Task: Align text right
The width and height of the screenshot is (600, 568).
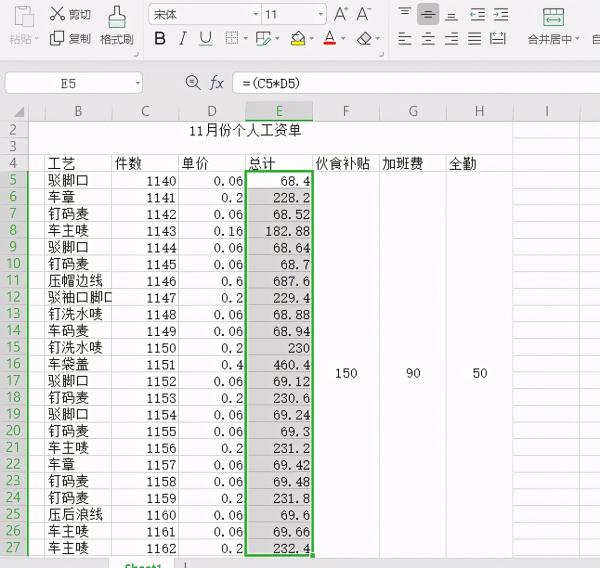Action: pyautogui.click(x=452, y=39)
